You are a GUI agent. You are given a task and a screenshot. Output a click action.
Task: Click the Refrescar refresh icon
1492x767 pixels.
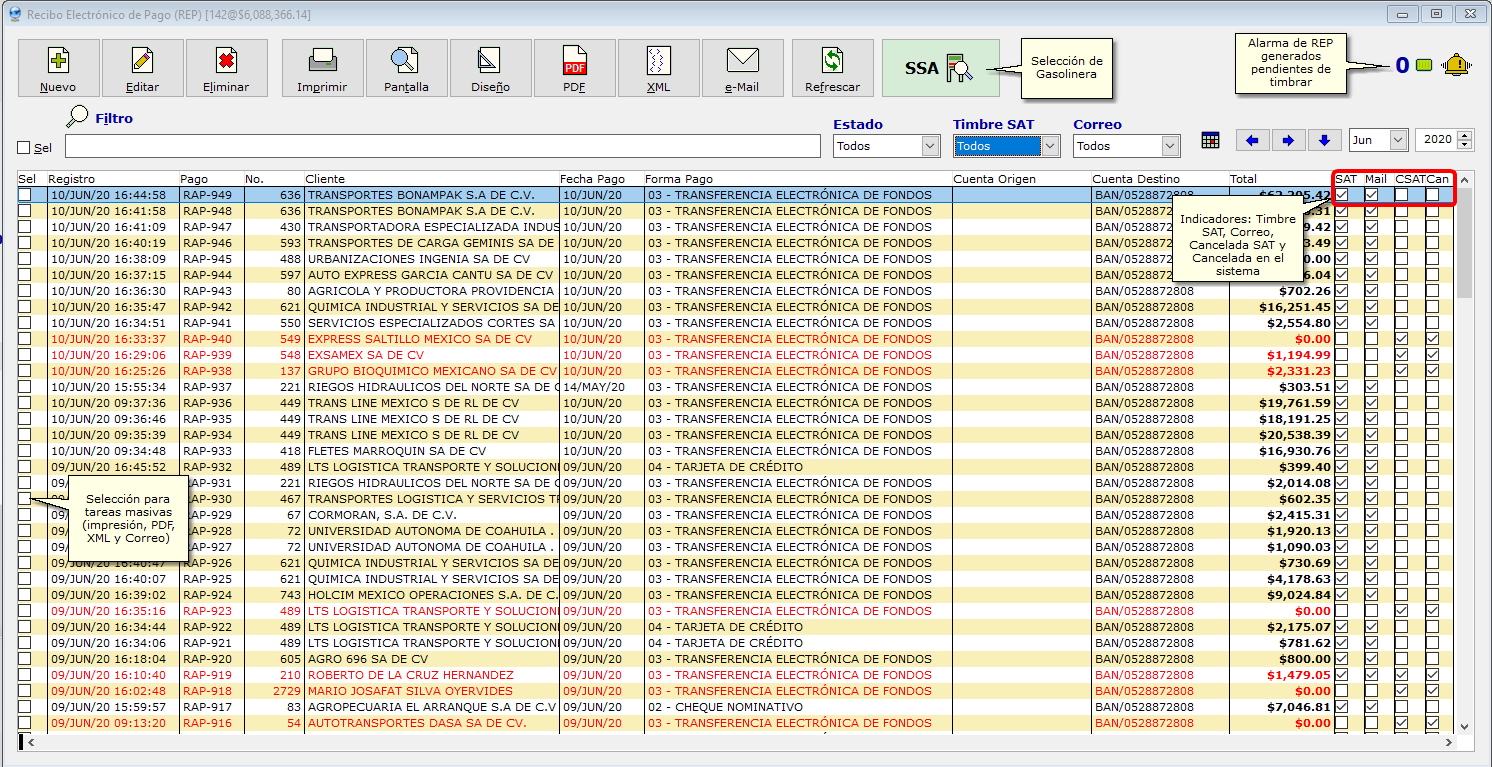pyautogui.click(x=832, y=62)
